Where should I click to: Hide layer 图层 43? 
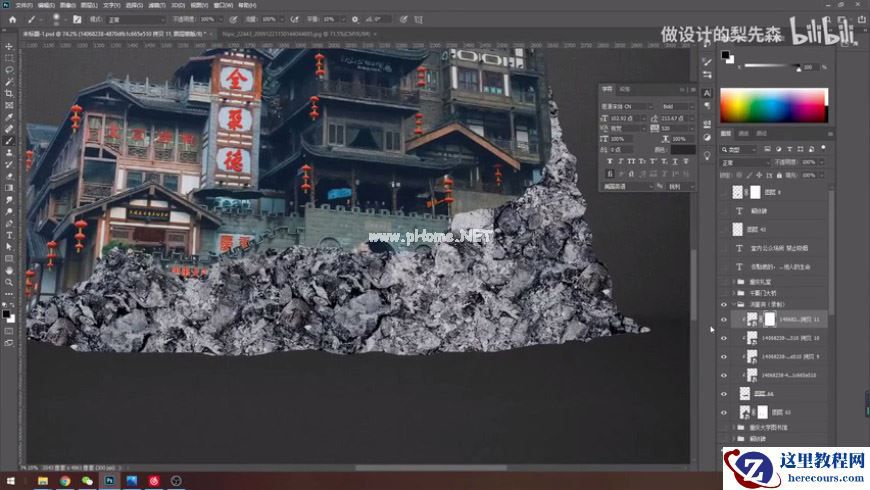click(x=724, y=412)
